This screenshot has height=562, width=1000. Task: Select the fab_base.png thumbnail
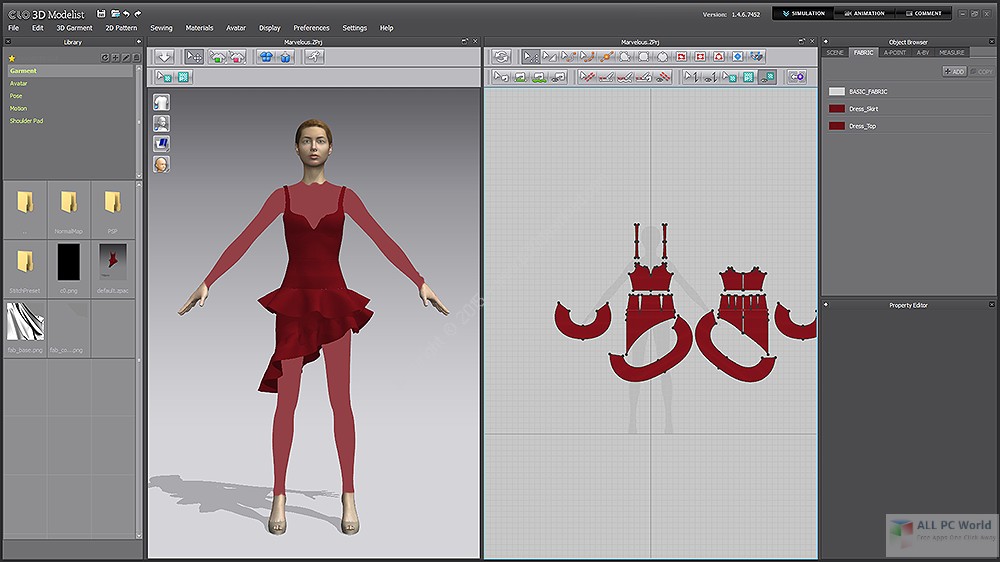[25, 327]
